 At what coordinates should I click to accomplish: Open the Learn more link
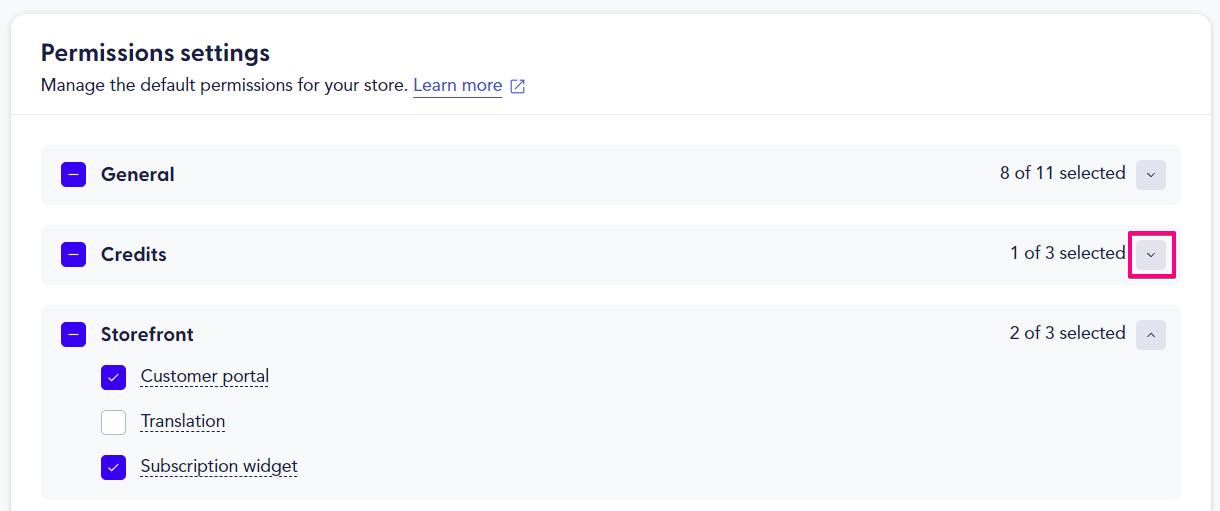point(457,85)
